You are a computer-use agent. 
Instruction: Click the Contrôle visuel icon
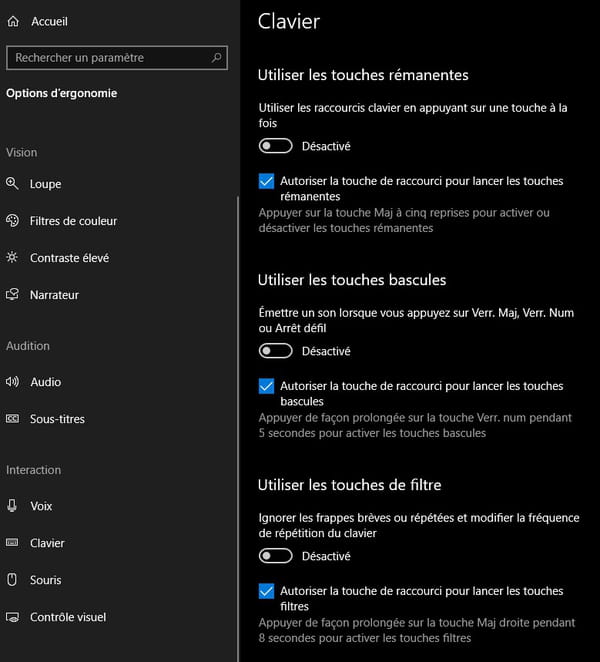point(12,617)
